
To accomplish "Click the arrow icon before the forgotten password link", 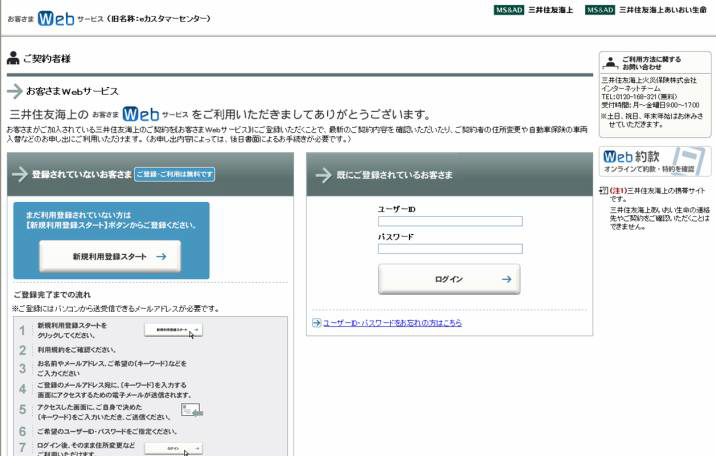I will click(315, 323).
